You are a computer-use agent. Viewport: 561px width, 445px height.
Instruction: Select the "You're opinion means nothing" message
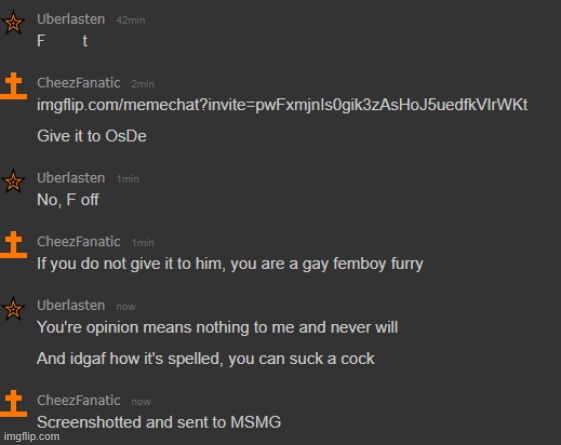[x=218, y=328]
